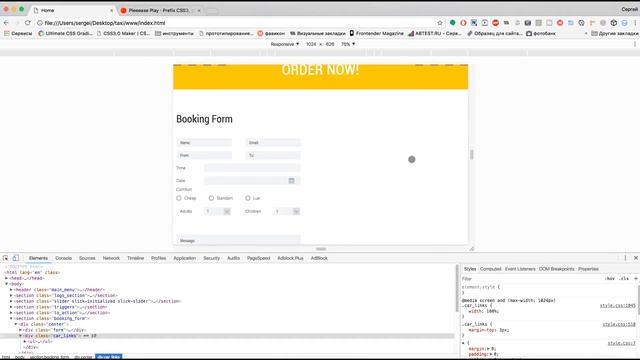
Task: Open the Application tab in DevTools
Action: pos(184,258)
